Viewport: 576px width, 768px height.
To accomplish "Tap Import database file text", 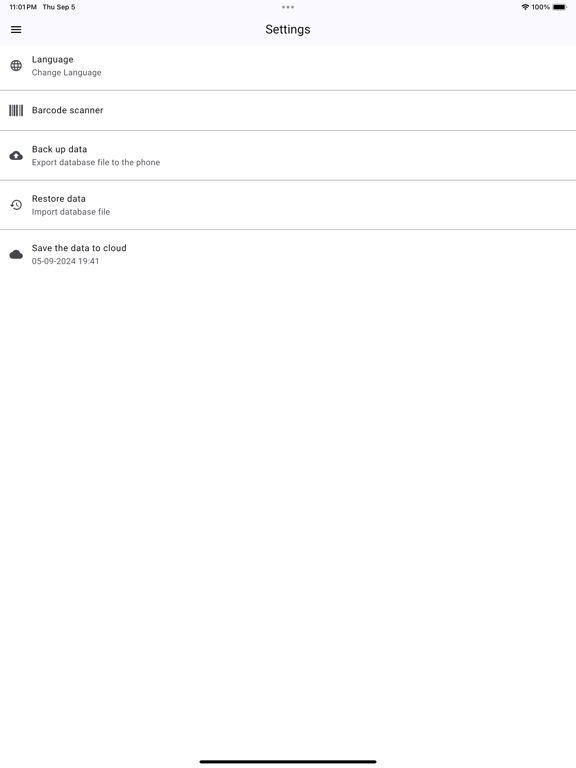I will [71, 212].
